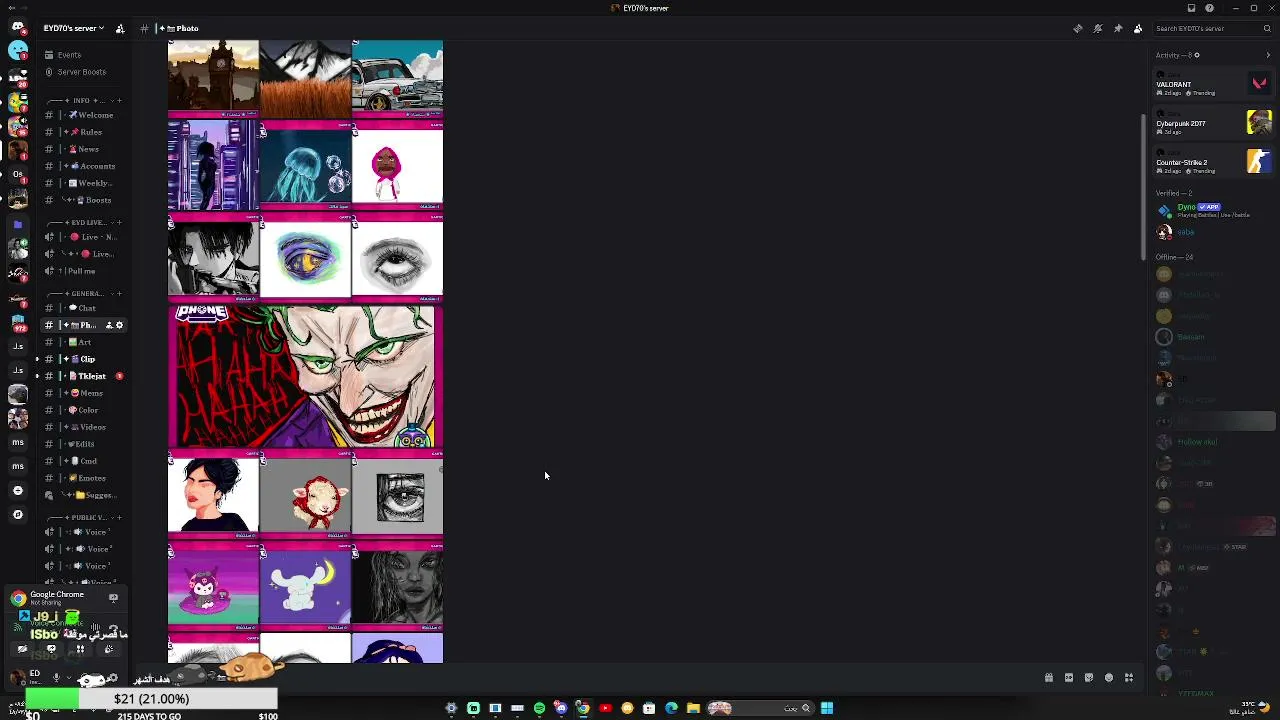Open the Art channel
1280x720 pixels.
(84, 342)
